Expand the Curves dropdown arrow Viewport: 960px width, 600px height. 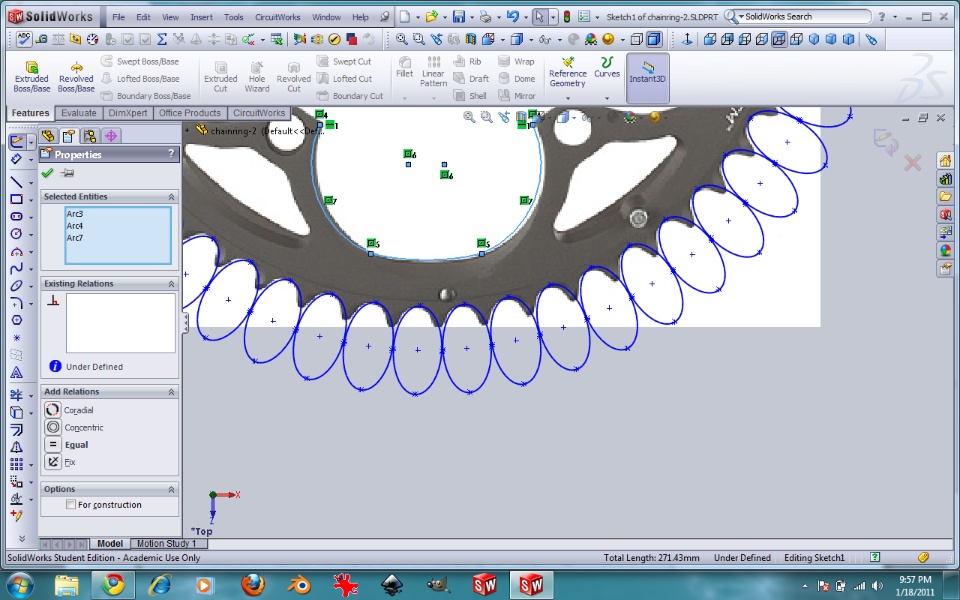click(x=607, y=99)
